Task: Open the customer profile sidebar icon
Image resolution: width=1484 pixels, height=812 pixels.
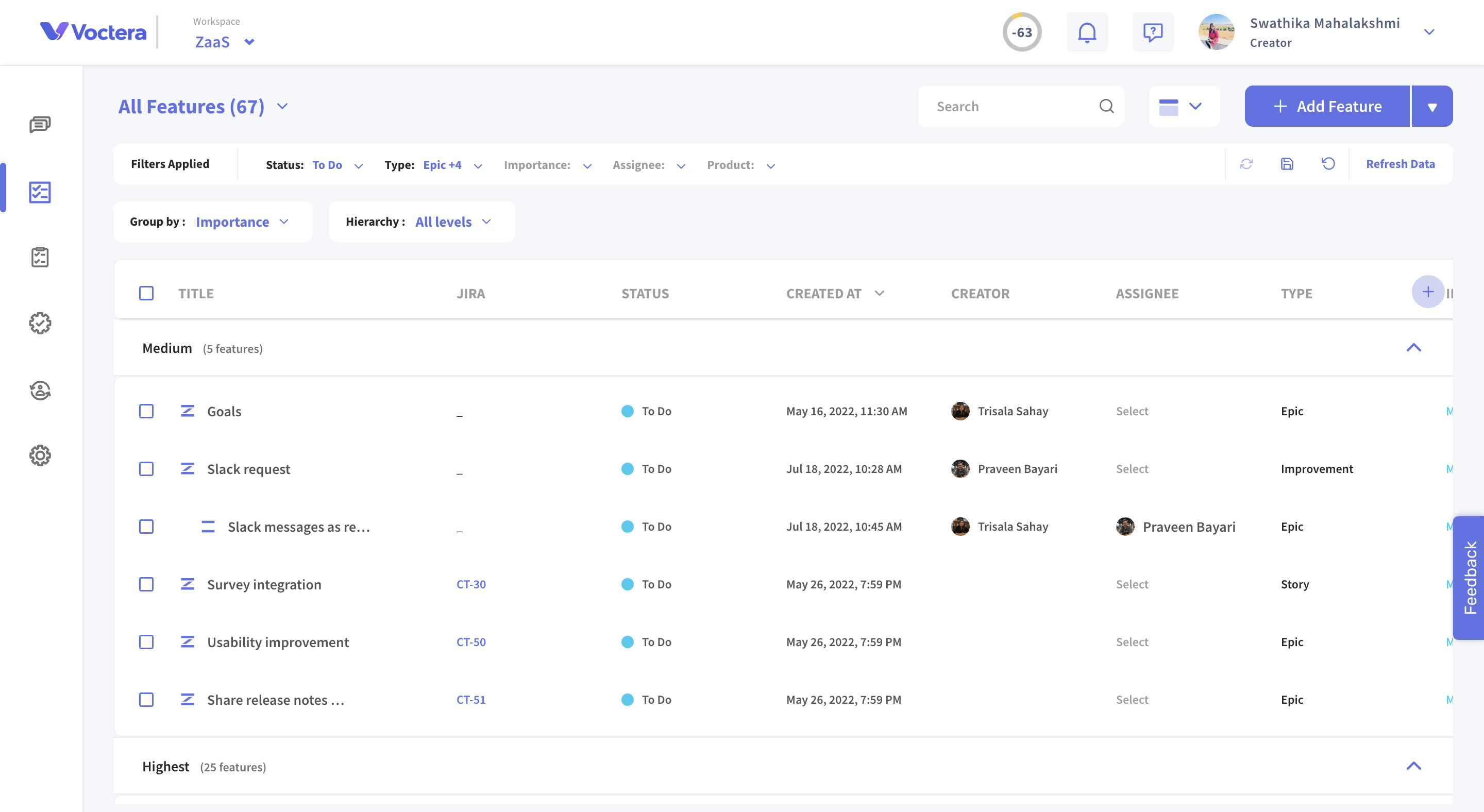Action: point(40,390)
